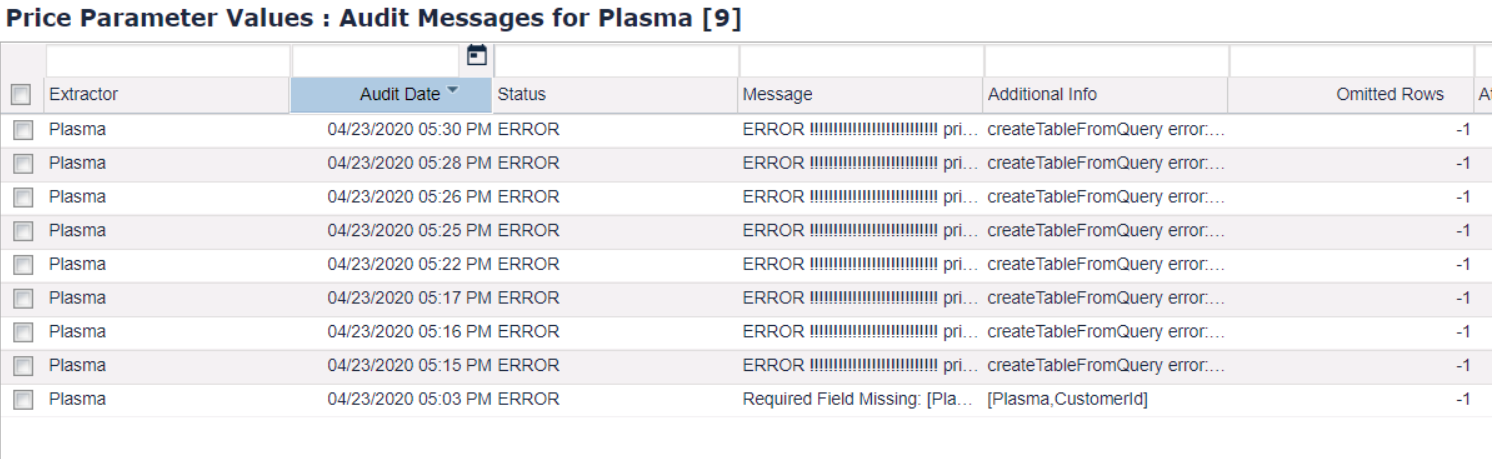Open the Audit Date calendar picker
This screenshot has width=1492, height=459.
coord(478,56)
